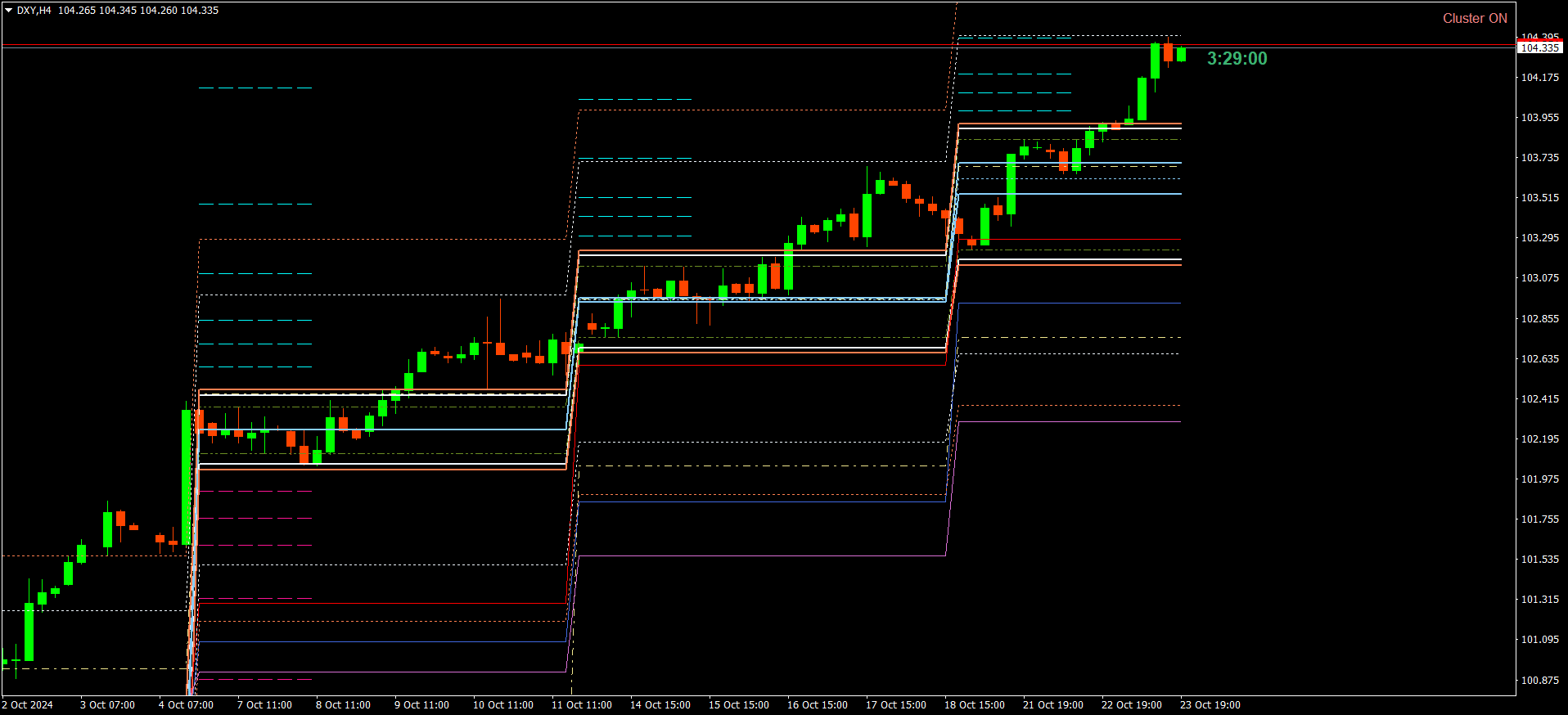
Task: Click the 102.415 price scale label
Action: [x=1539, y=399]
